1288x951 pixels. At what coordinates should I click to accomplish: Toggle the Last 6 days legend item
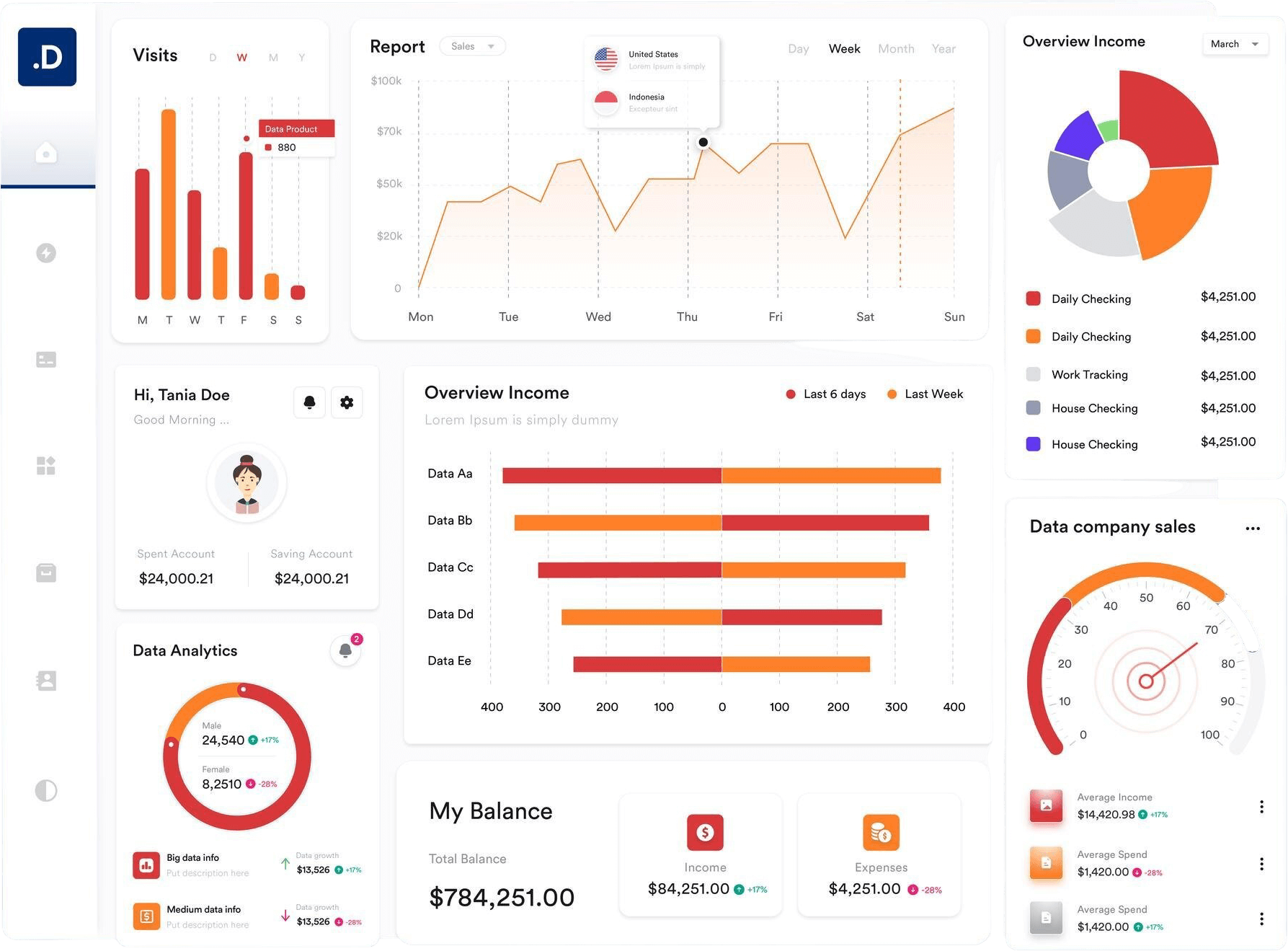826,394
